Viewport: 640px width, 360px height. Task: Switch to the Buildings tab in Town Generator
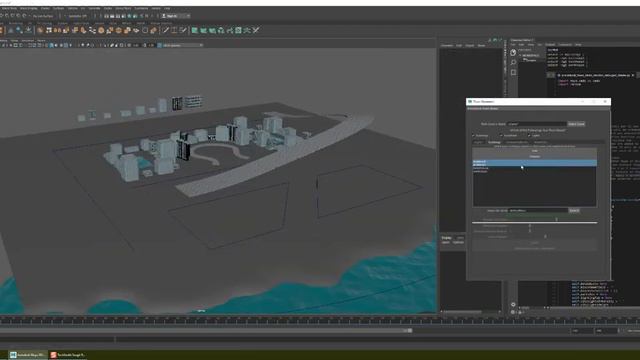pos(494,142)
